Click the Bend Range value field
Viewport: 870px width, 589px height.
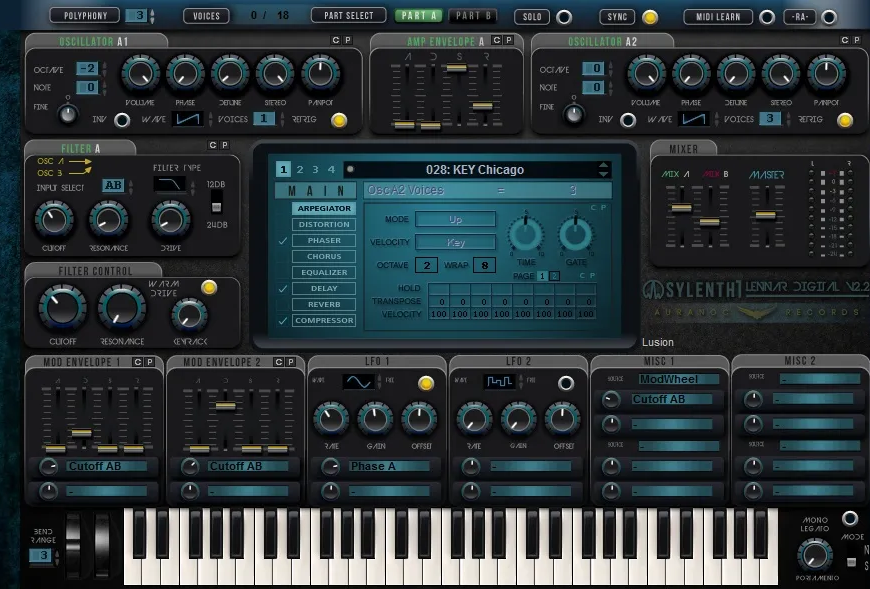[42, 556]
